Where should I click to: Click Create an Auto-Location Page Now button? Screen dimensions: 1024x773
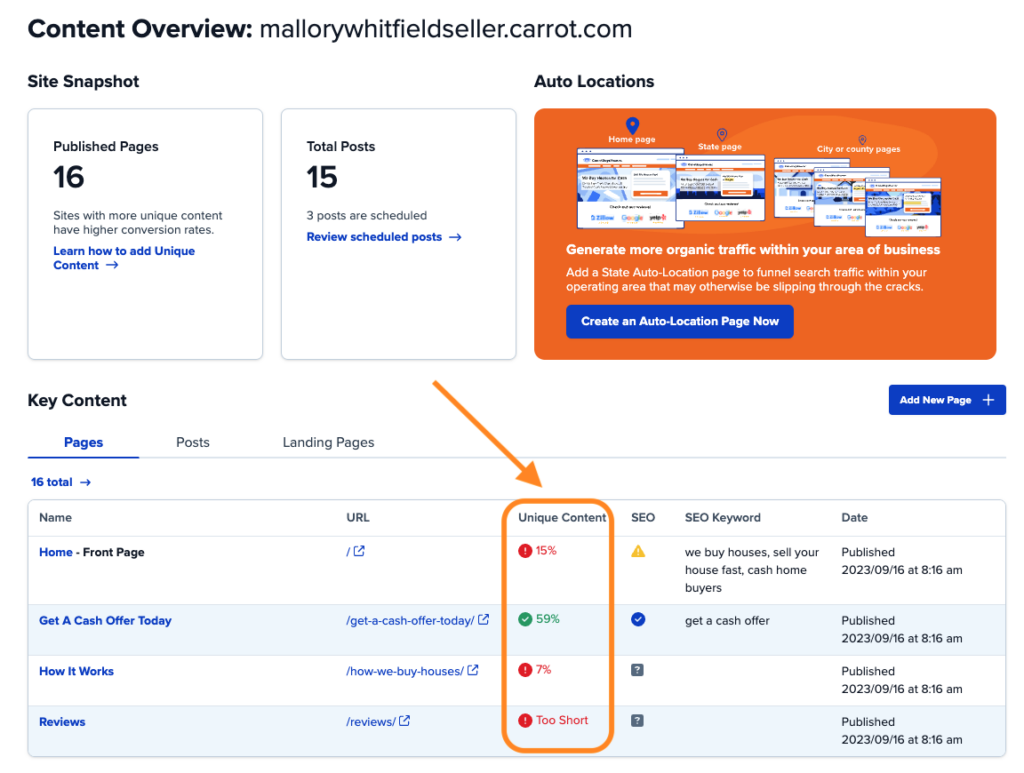680,321
